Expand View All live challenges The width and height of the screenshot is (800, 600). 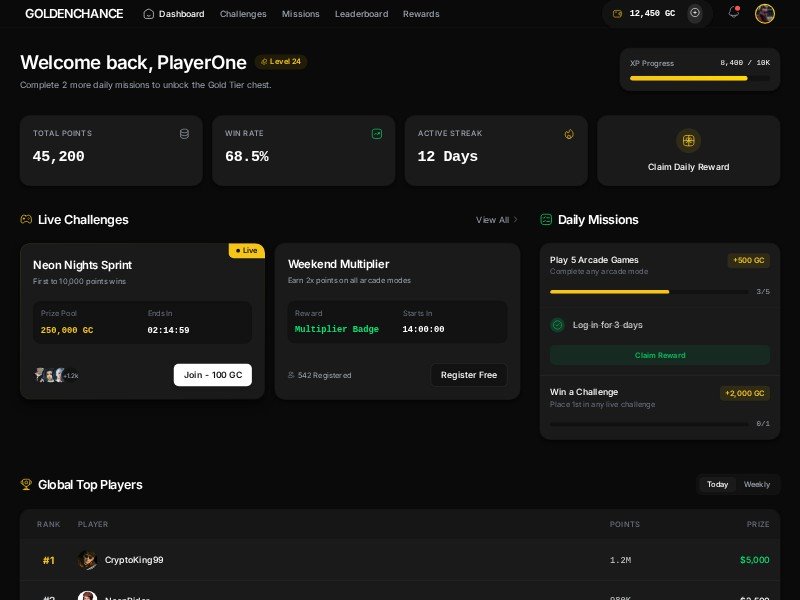click(x=496, y=219)
